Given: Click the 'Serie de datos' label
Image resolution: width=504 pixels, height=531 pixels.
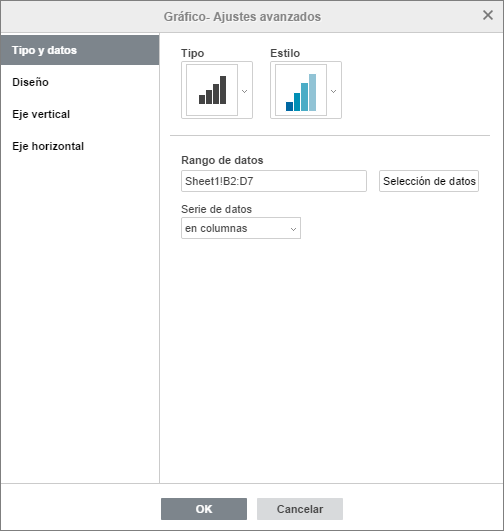Looking at the screenshot, I should pos(216,209).
